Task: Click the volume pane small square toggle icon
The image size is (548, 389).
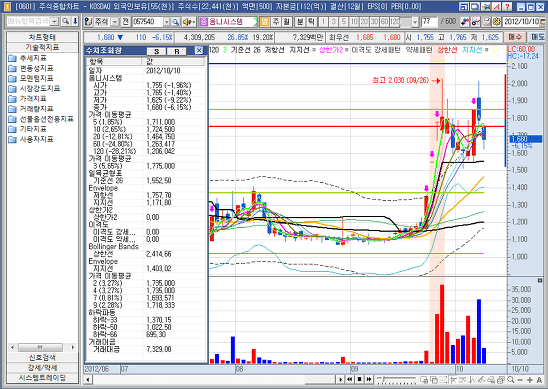Action: click(540, 280)
